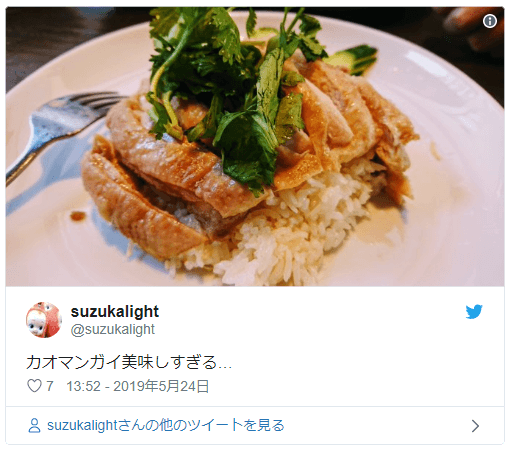Image resolution: width=510 pixels, height=450 pixels.
Task: Click the info icon on the photo
Action: (x=489, y=21)
